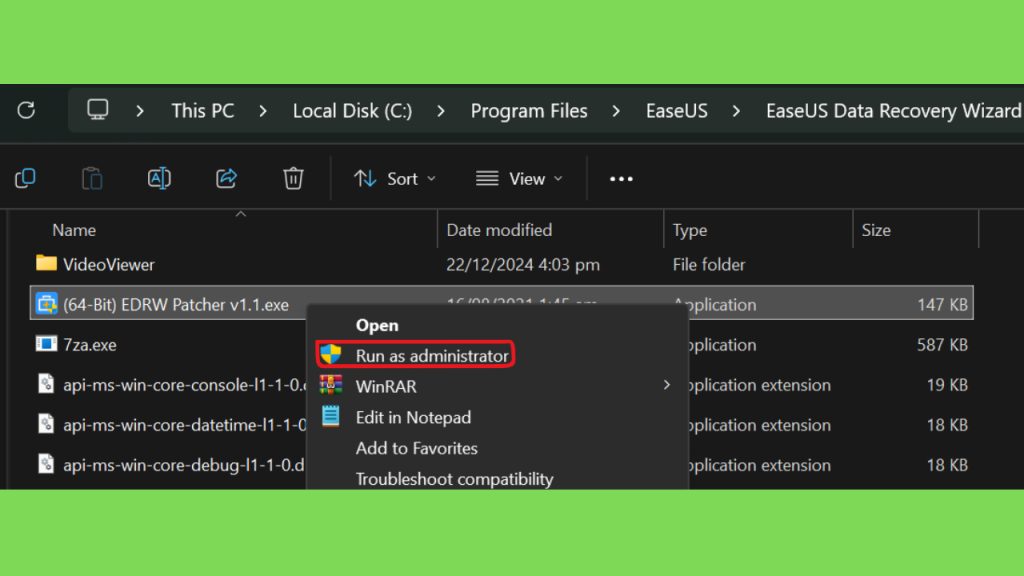Image resolution: width=1024 pixels, height=576 pixels.
Task: Click the File folder type cell
Action: click(709, 264)
